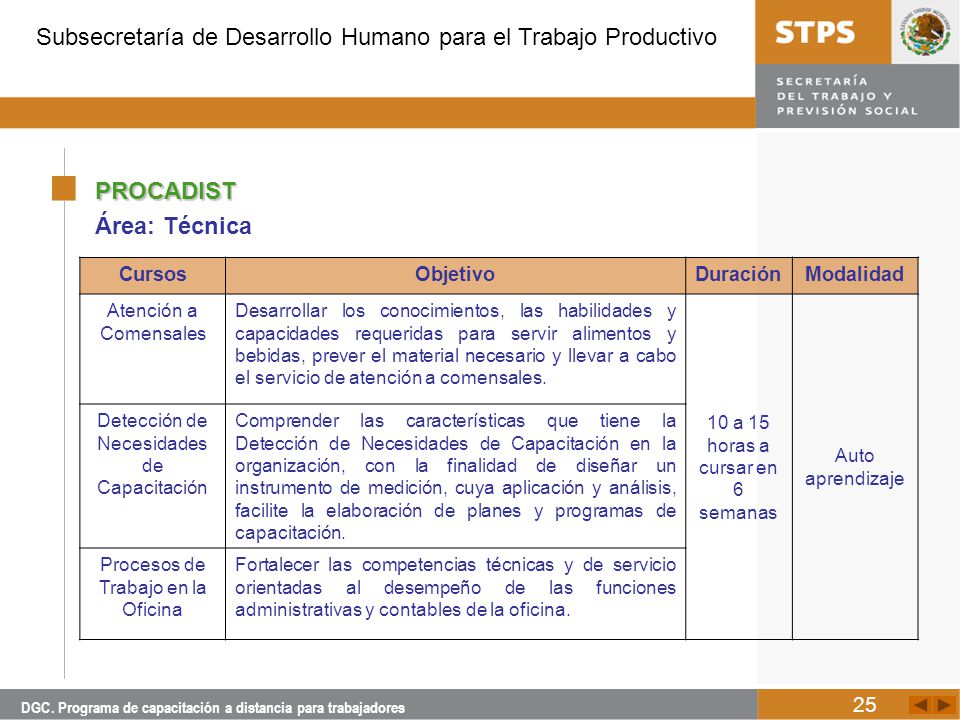Screen dimensions: 960x720
Task: Click the objective text starting 'Desarrollar los conocimientos'
Action: (x=455, y=344)
